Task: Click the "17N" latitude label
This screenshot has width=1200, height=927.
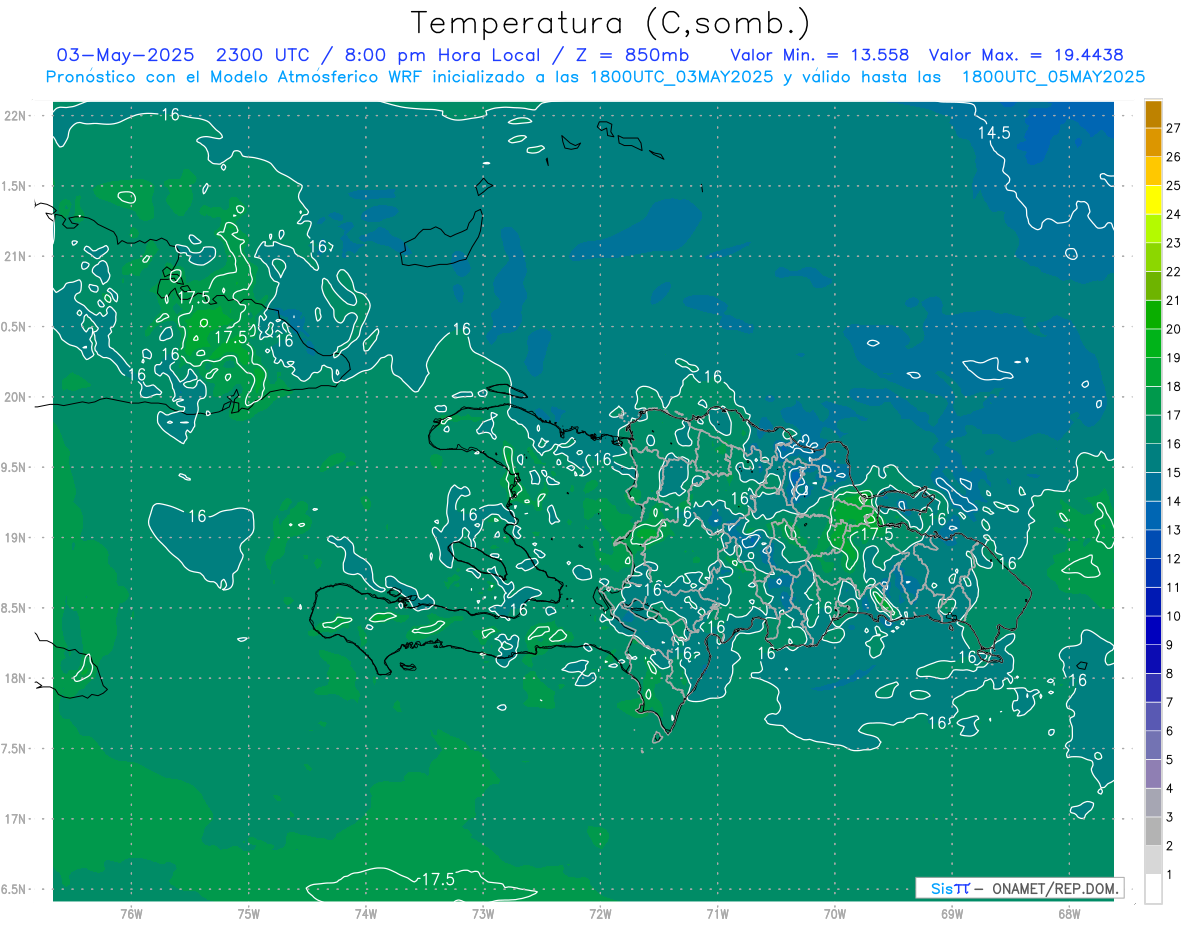Action: click(15, 819)
